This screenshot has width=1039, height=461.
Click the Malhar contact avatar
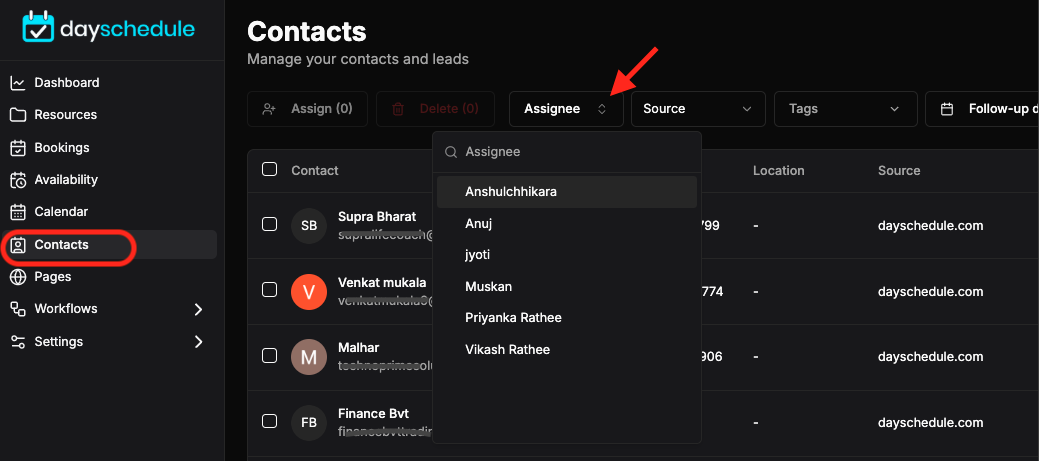click(x=309, y=357)
